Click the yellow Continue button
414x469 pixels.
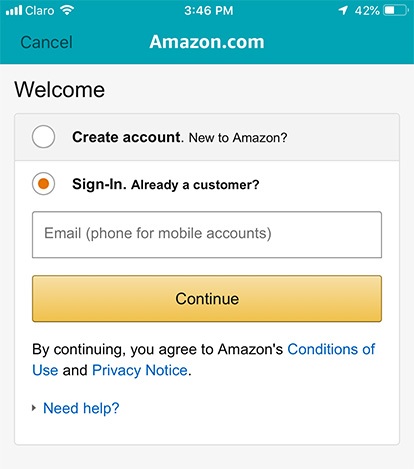207,299
